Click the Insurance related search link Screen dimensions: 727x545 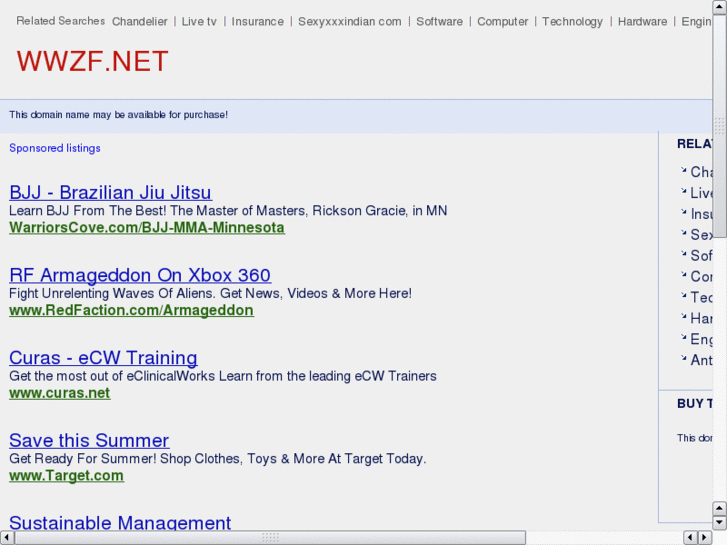click(x=257, y=22)
